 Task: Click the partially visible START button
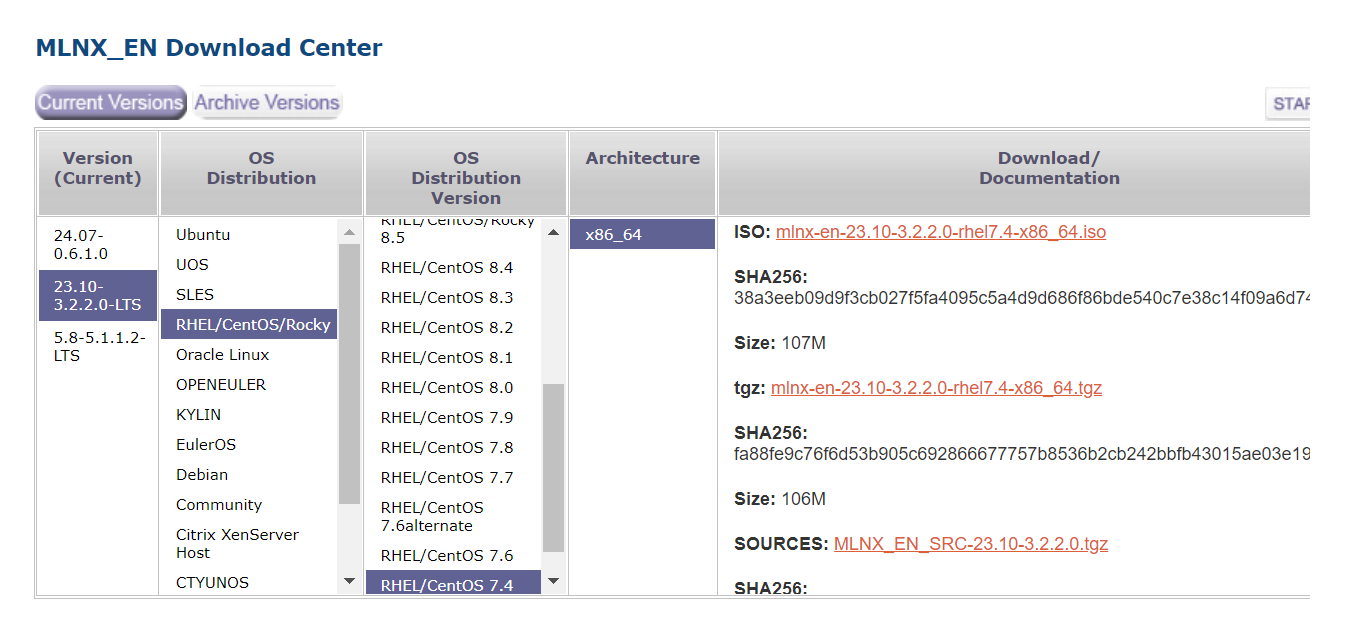[x=1288, y=103]
